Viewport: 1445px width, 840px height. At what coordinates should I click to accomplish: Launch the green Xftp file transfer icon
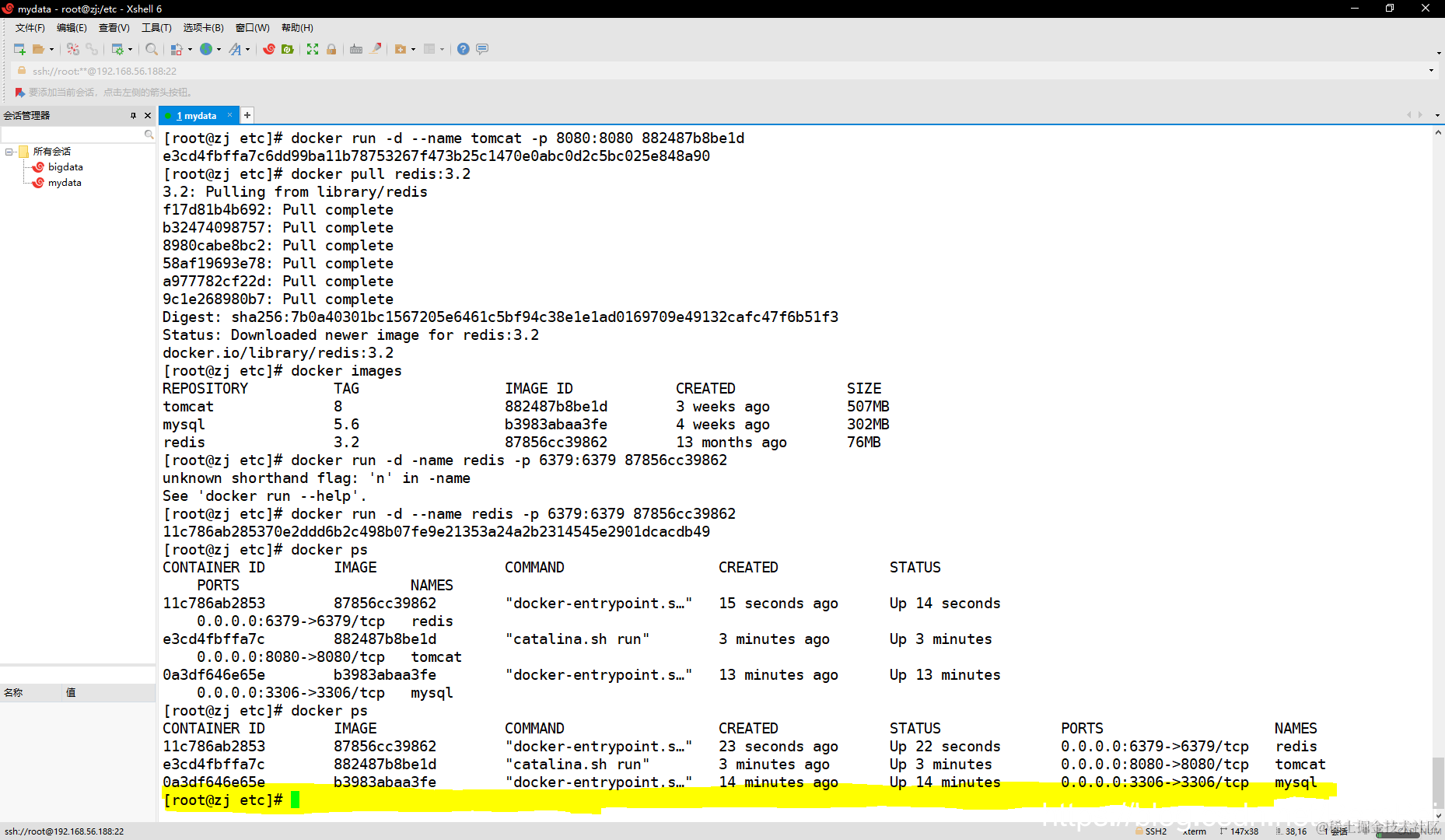pyautogui.click(x=288, y=49)
